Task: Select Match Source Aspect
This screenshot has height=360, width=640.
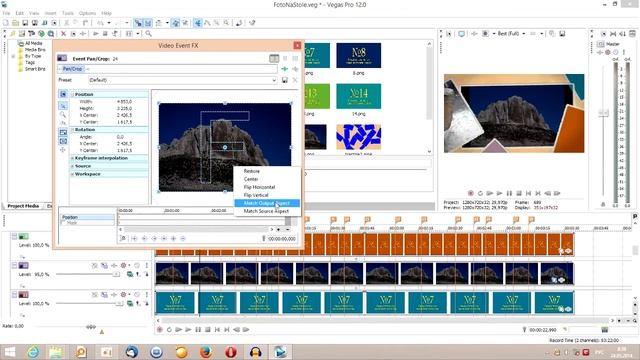Action: click(267, 211)
